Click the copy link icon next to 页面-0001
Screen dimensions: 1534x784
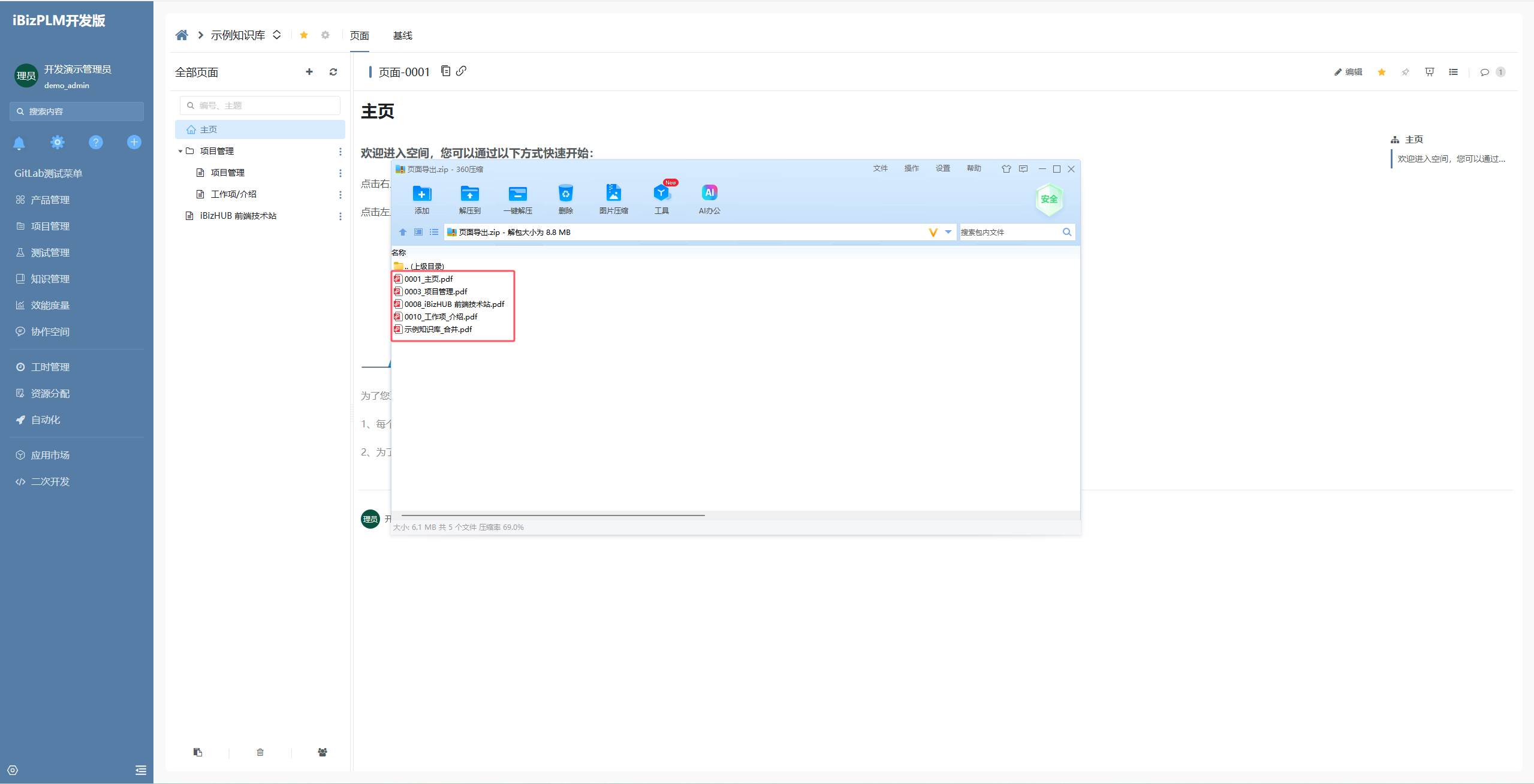(461, 71)
